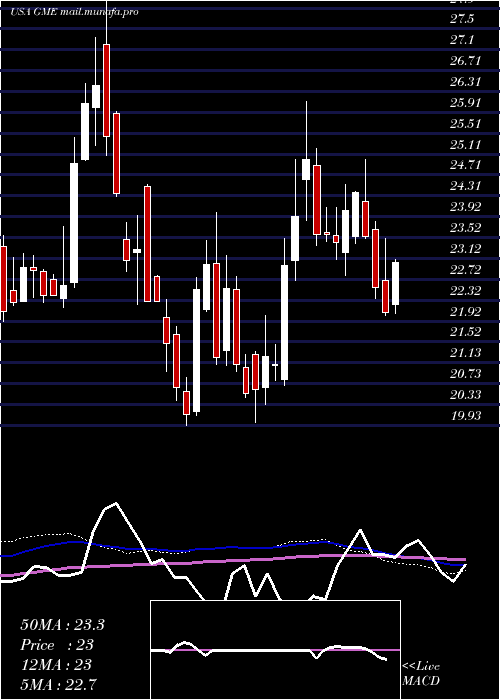500x700 pixels.
Task: Click the tallest red candlestick near 27.1
Action: tap(106, 90)
